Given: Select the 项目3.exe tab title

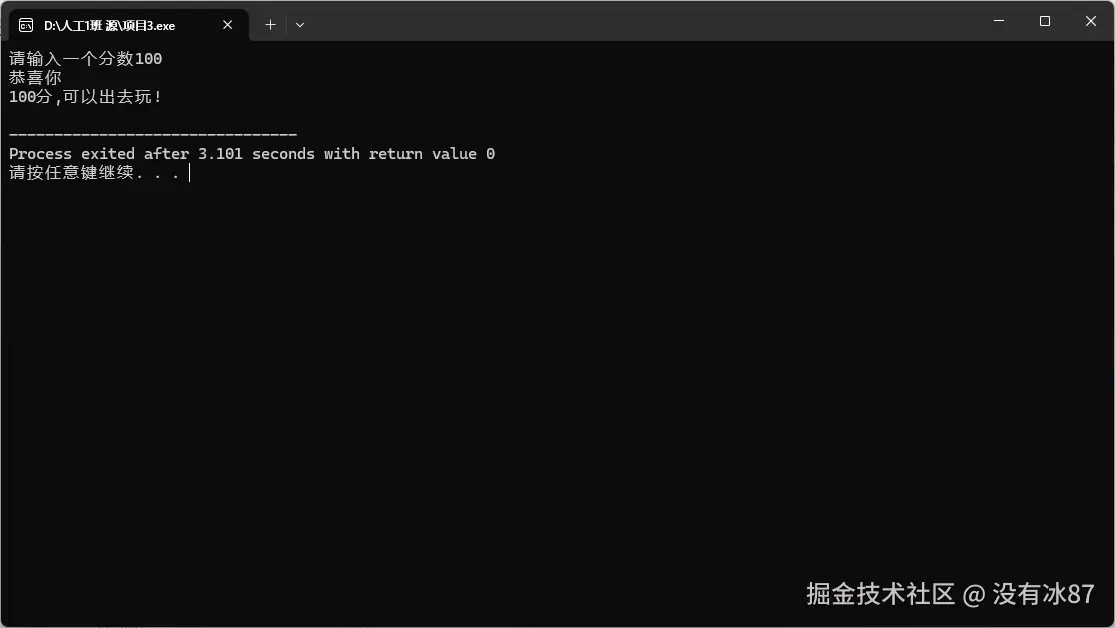Looking at the screenshot, I should [110, 26].
